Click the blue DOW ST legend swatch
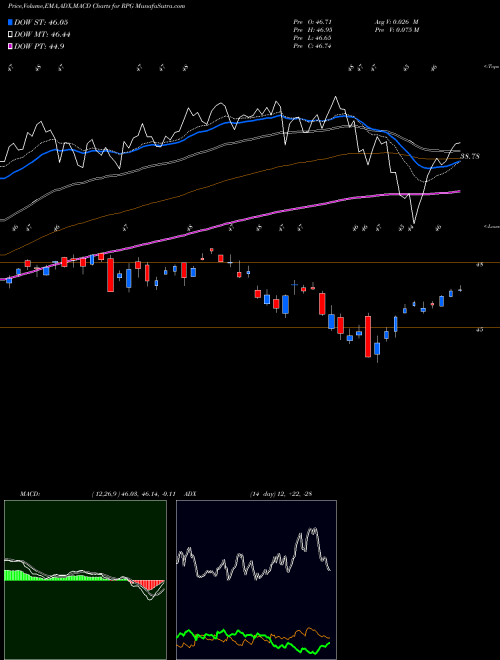The image size is (500, 660). (x=10, y=22)
